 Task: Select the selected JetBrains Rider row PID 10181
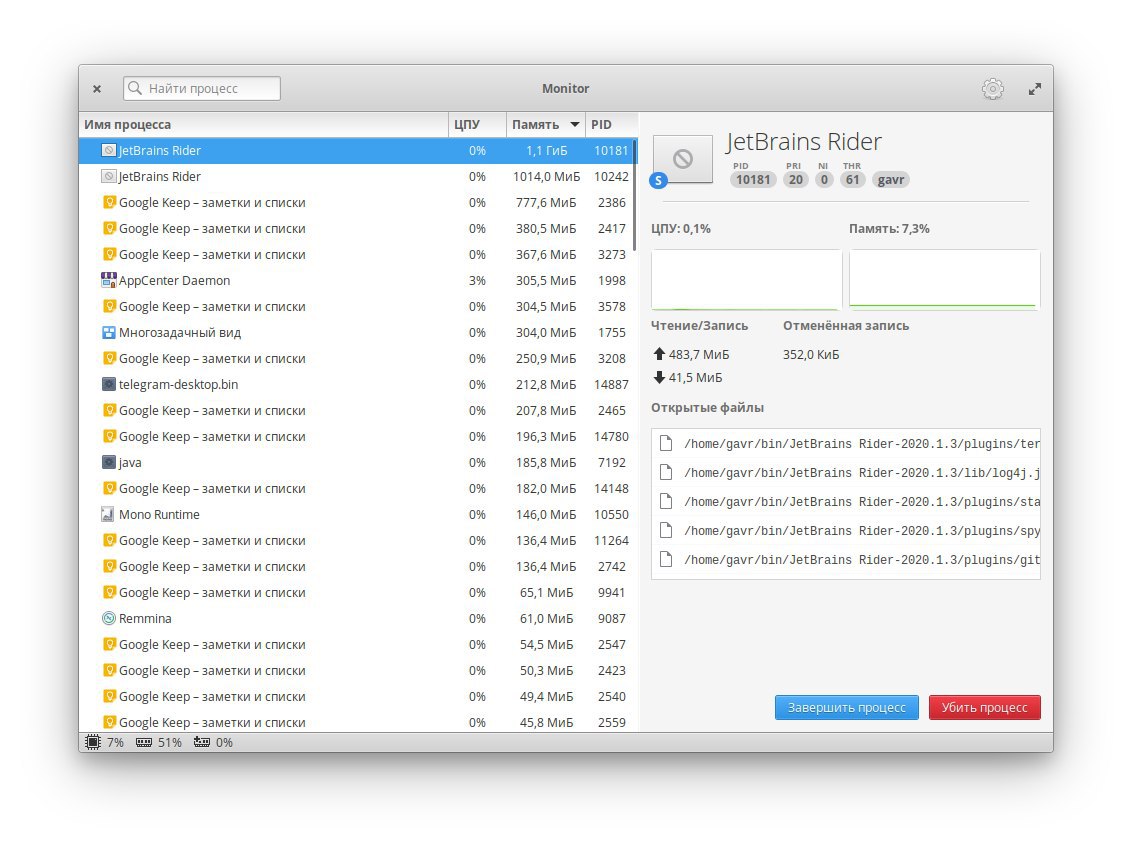356,150
